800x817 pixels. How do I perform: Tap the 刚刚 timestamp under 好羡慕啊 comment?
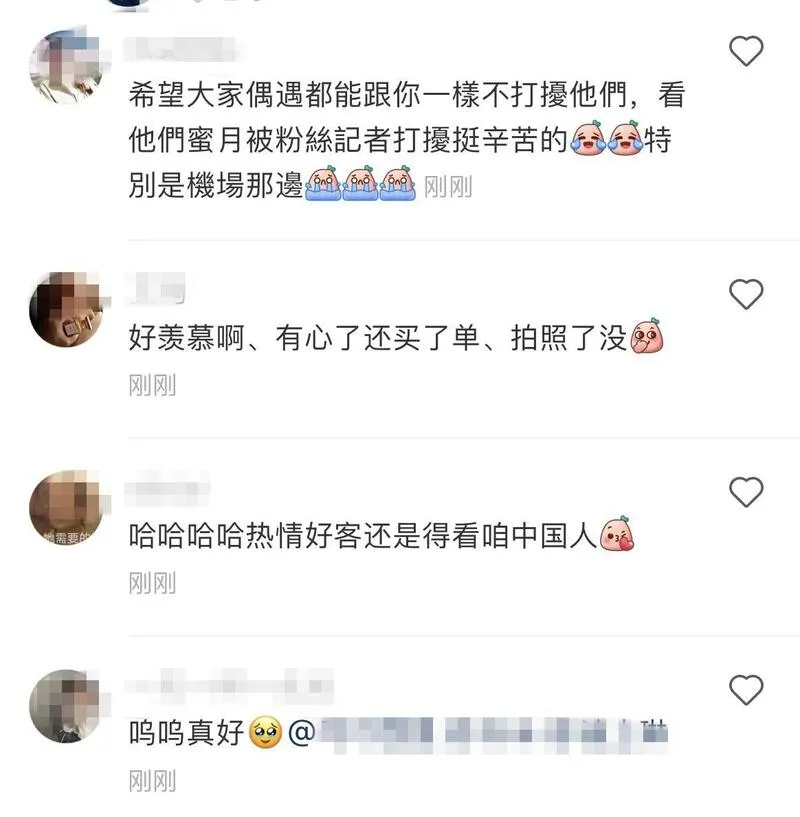152,386
